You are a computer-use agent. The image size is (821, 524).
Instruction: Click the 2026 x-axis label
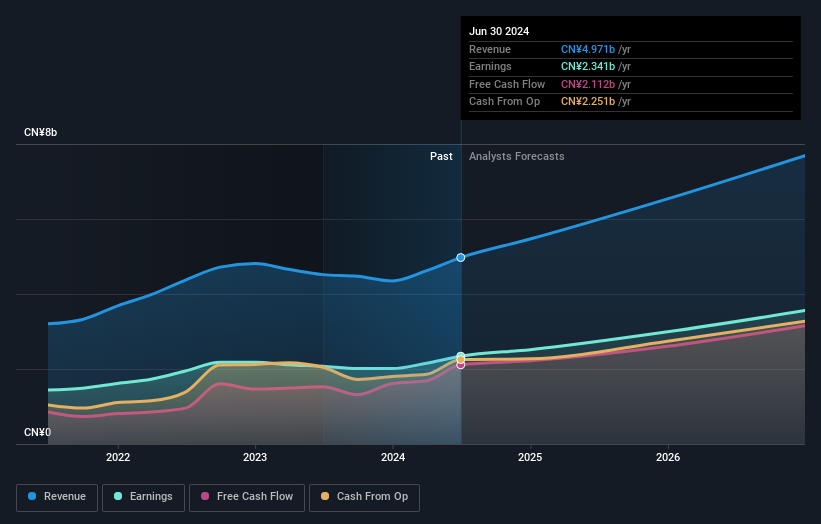coord(668,457)
